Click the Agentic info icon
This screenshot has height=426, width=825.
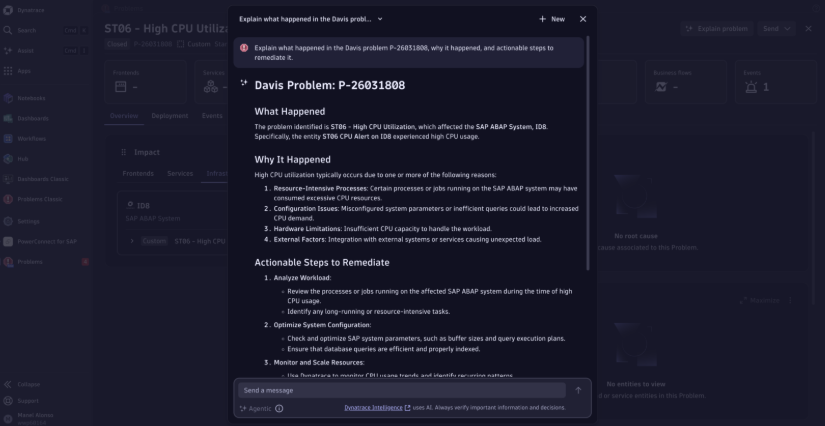279,408
